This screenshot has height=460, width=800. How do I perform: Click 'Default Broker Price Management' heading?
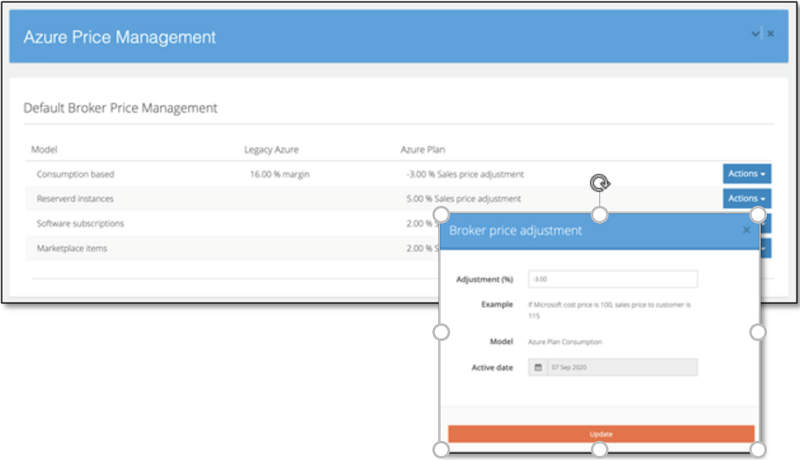click(120, 108)
